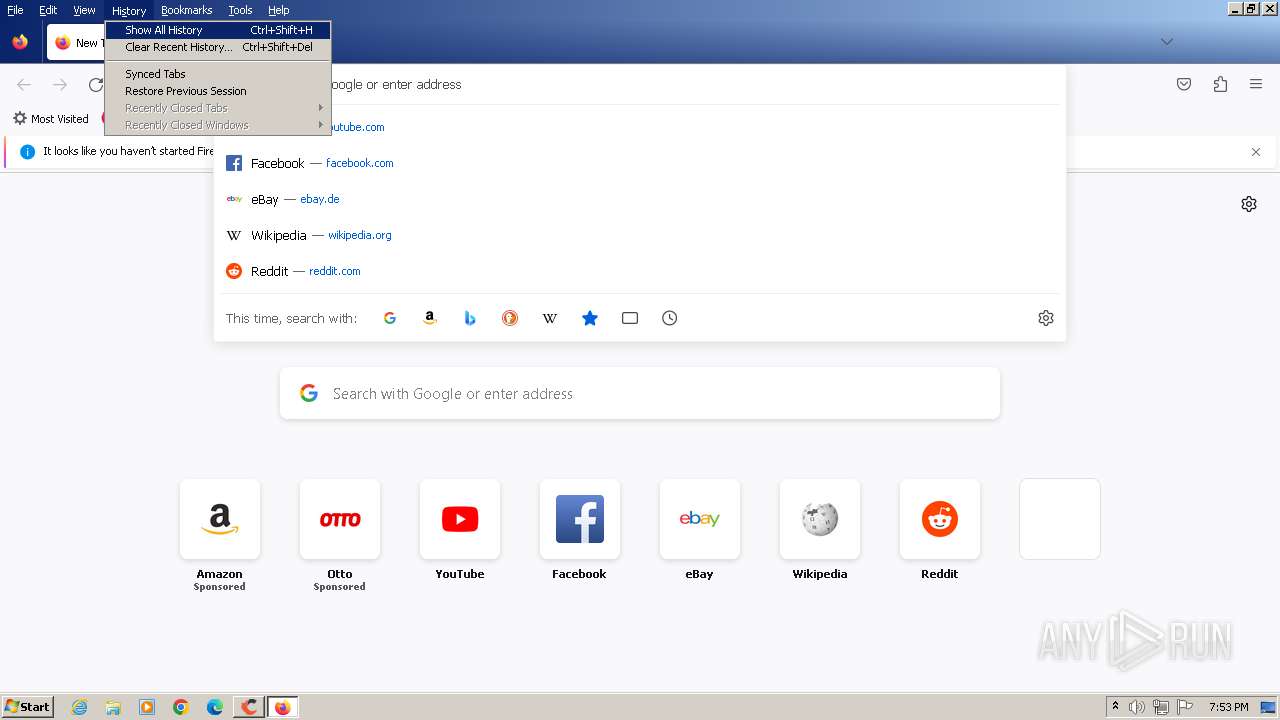1280x720 pixels.
Task: Expand Recently Closed Tabs submenu
Action: point(218,108)
